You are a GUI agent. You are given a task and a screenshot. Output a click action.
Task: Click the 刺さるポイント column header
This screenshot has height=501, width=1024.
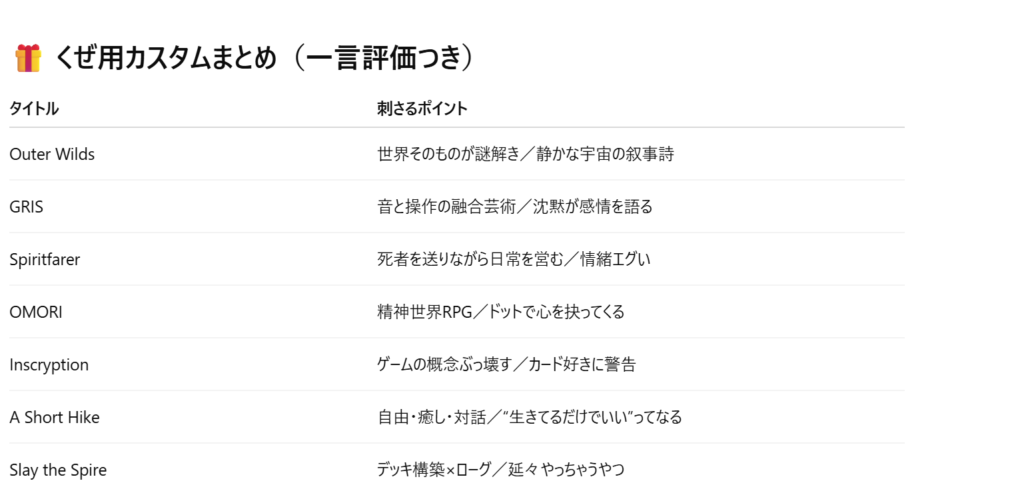click(422, 109)
